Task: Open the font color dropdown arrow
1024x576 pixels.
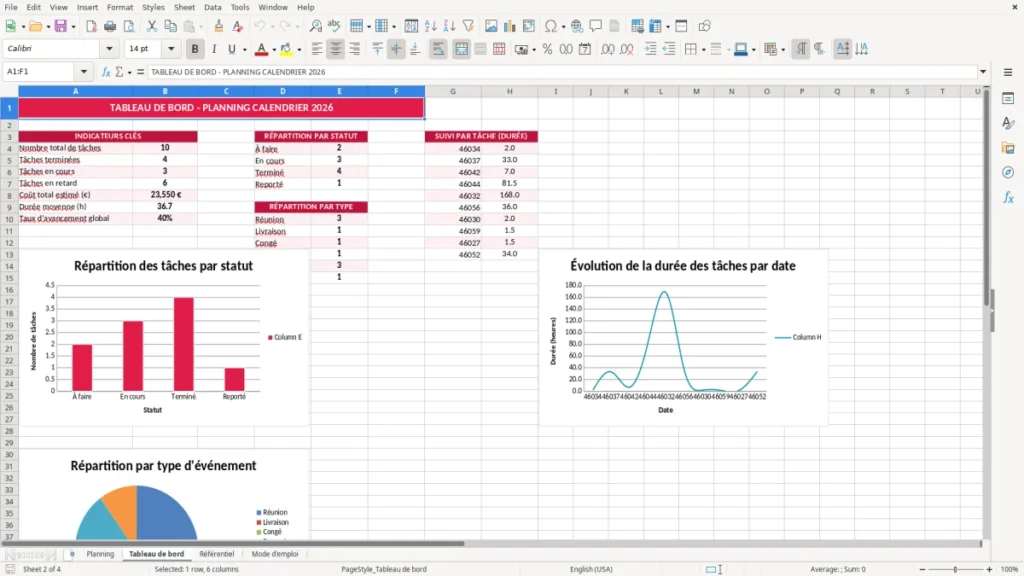Action: (x=274, y=50)
